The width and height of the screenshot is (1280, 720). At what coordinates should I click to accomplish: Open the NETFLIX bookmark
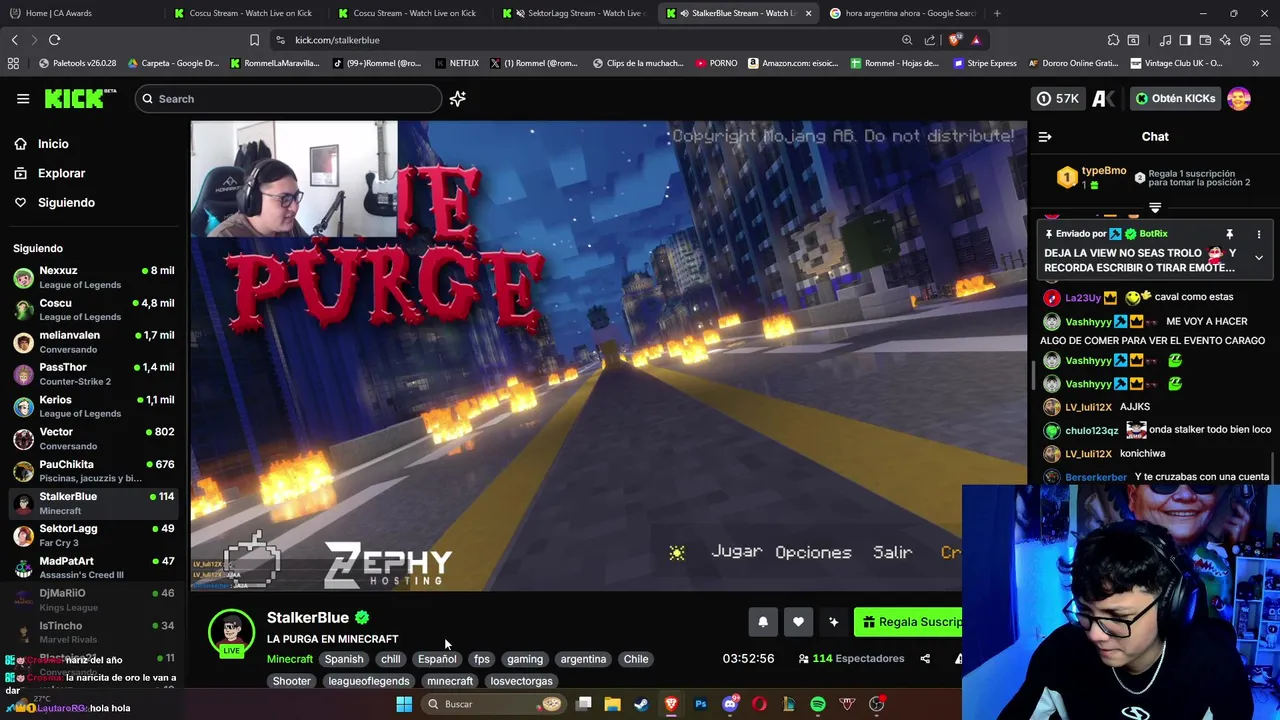click(457, 63)
